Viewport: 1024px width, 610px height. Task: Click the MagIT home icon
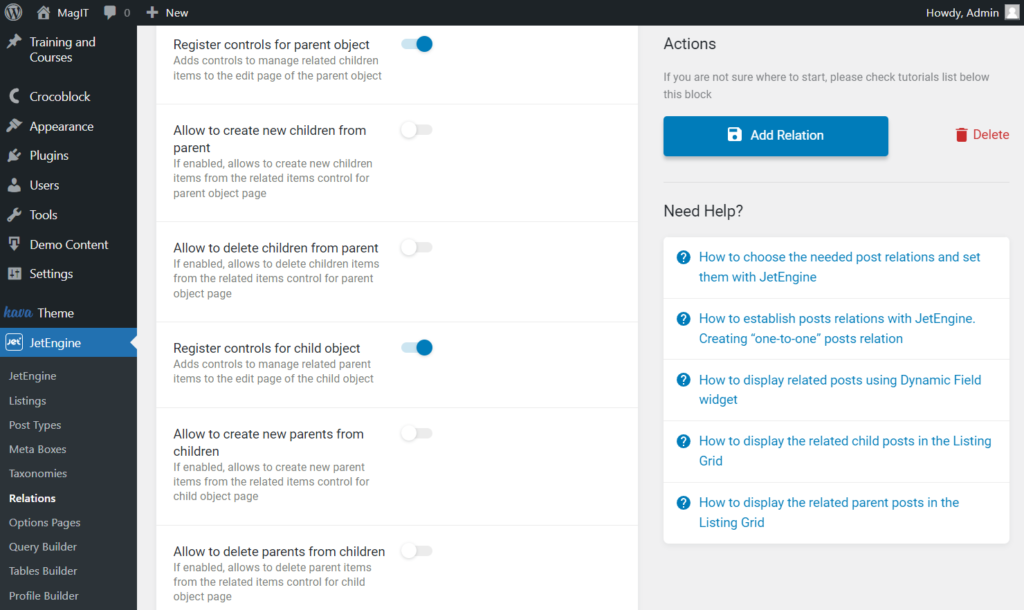coord(43,12)
